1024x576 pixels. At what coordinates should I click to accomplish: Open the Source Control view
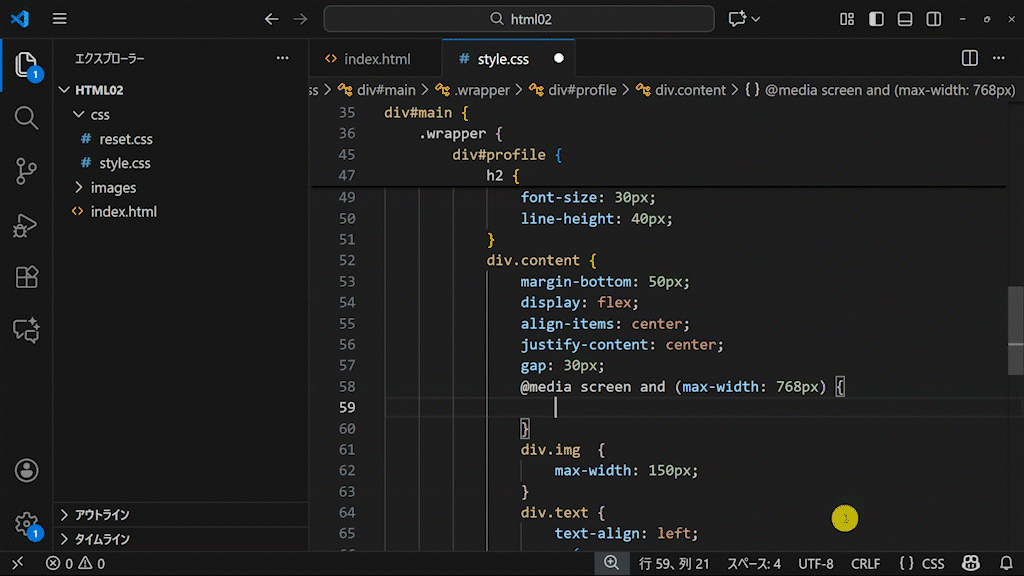click(26, 171)
